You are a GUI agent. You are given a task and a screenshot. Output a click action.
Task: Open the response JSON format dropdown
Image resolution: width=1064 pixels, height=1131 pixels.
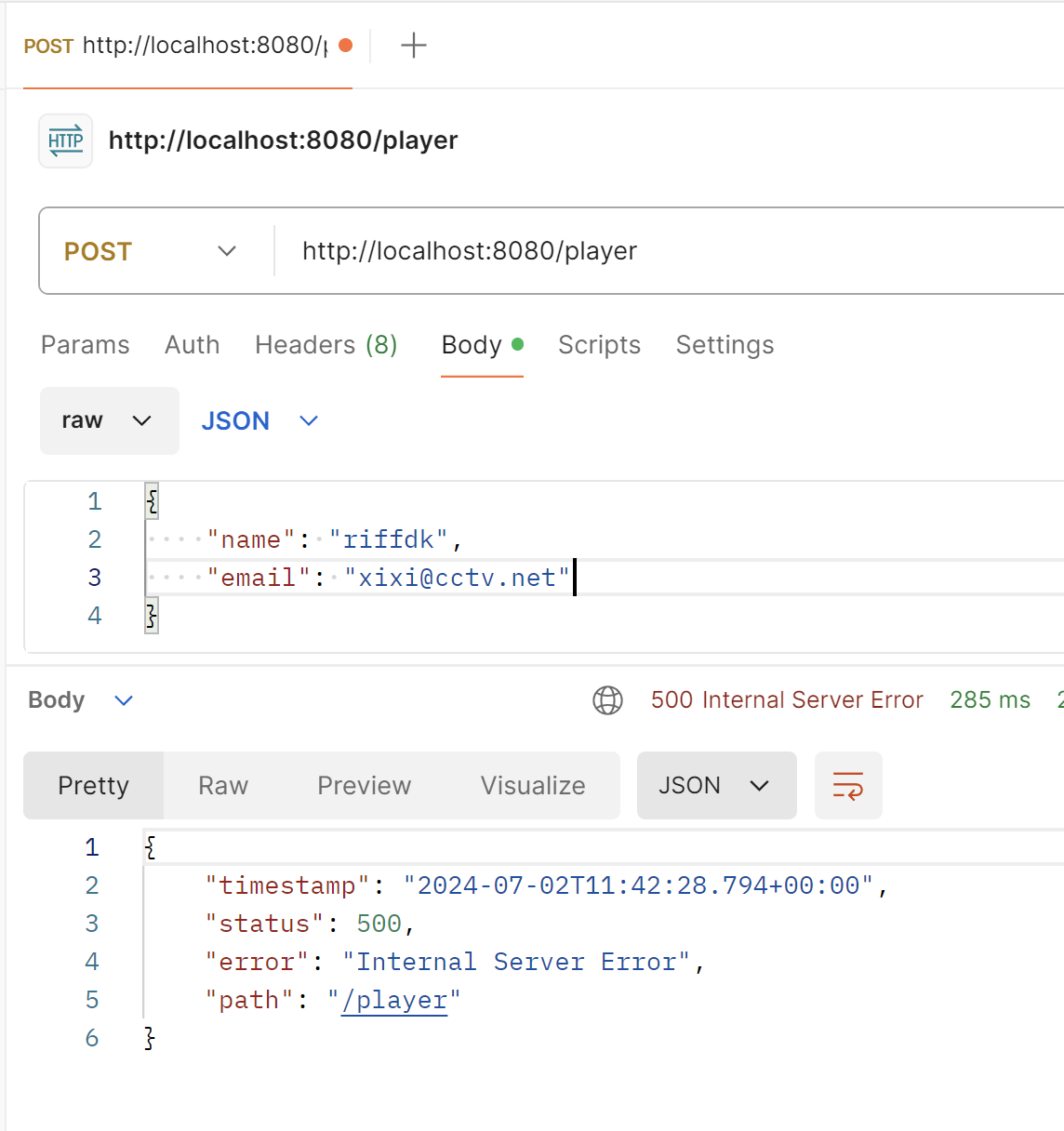[x=716, y=785]
